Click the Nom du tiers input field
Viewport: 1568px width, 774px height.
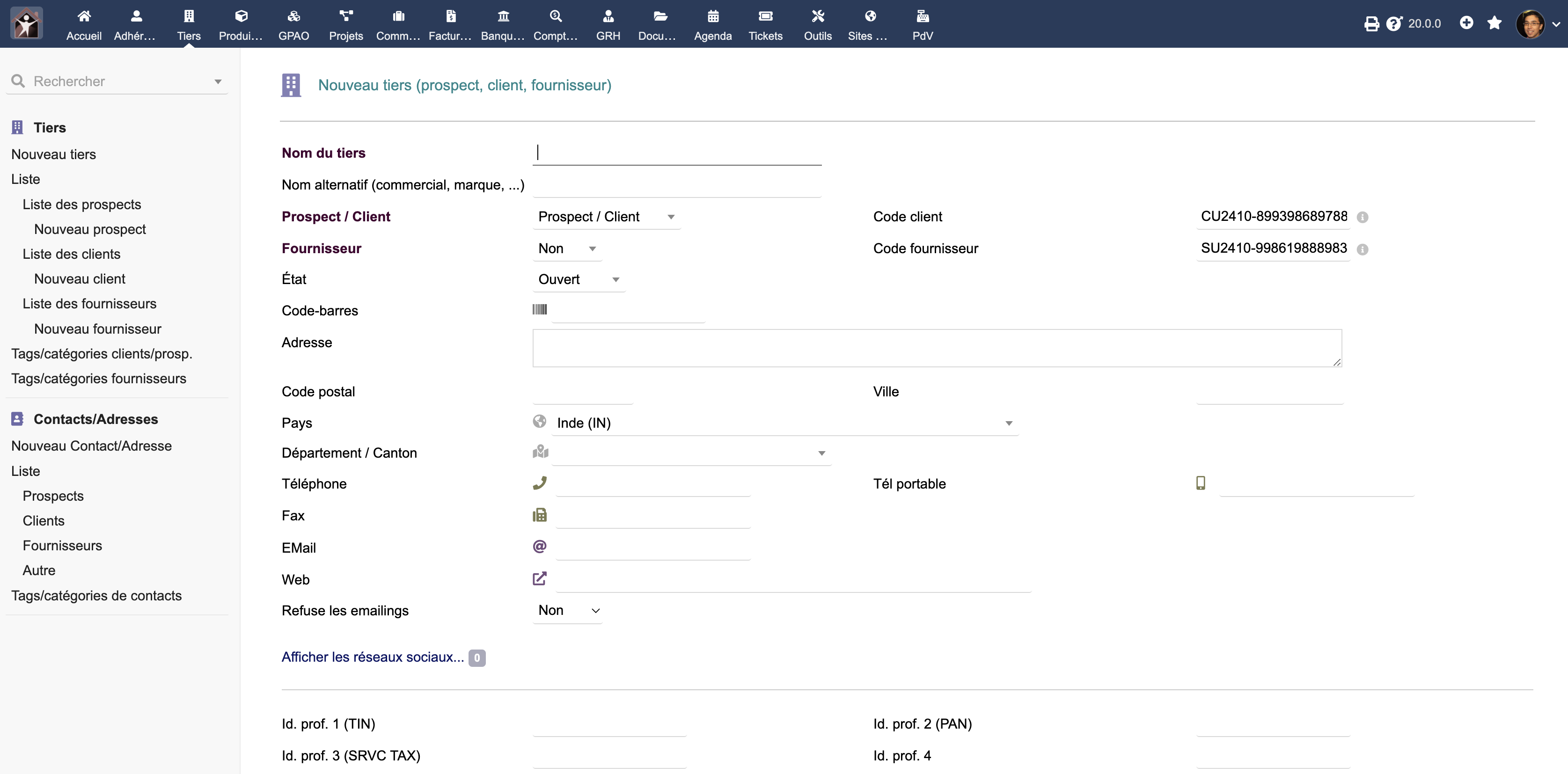(677, 153)
